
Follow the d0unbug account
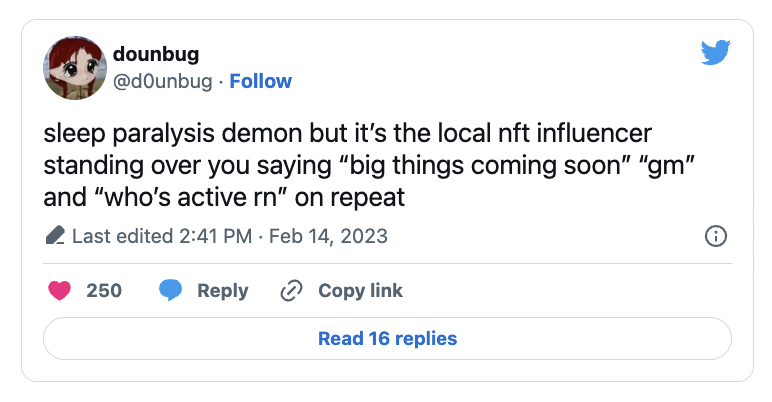[260, 81]
